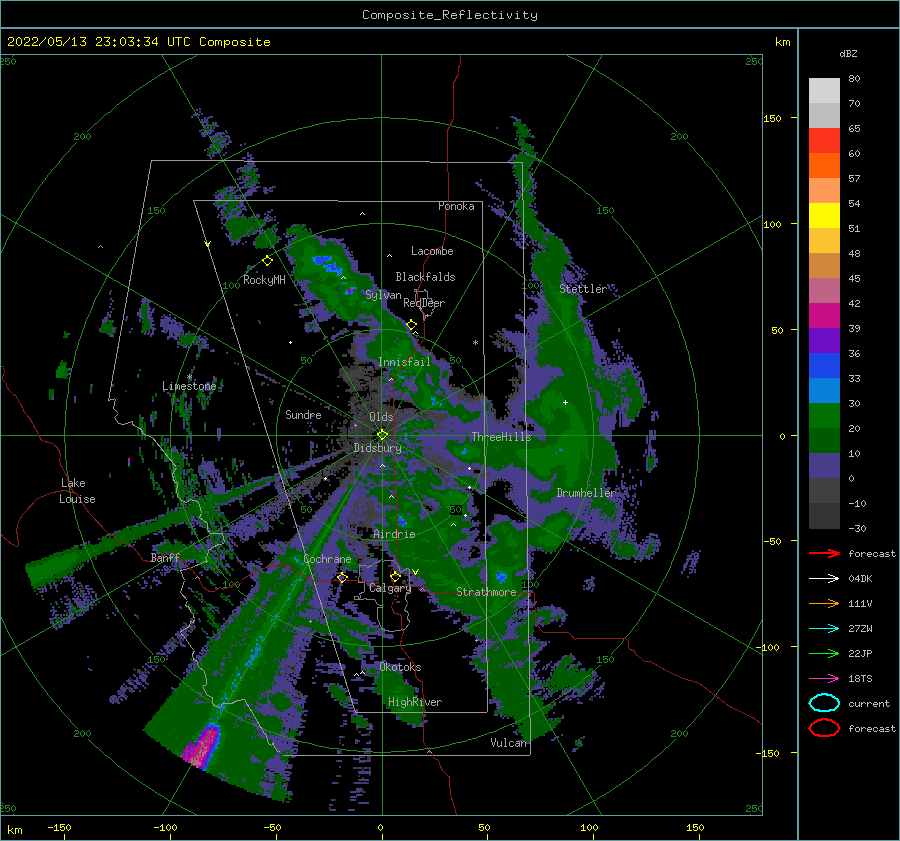This screenshot has height=841, width=900.
Task: Pick the magenta 42–39 dBZ swatch
Action: tap(824, 315)
